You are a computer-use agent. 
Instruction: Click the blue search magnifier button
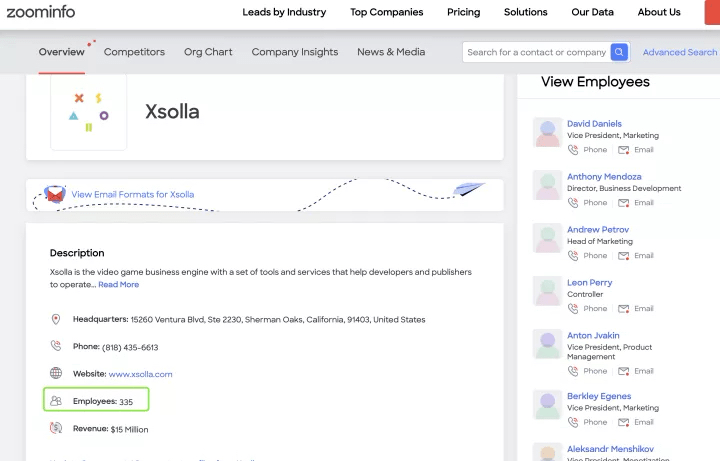tap(620, 52)
